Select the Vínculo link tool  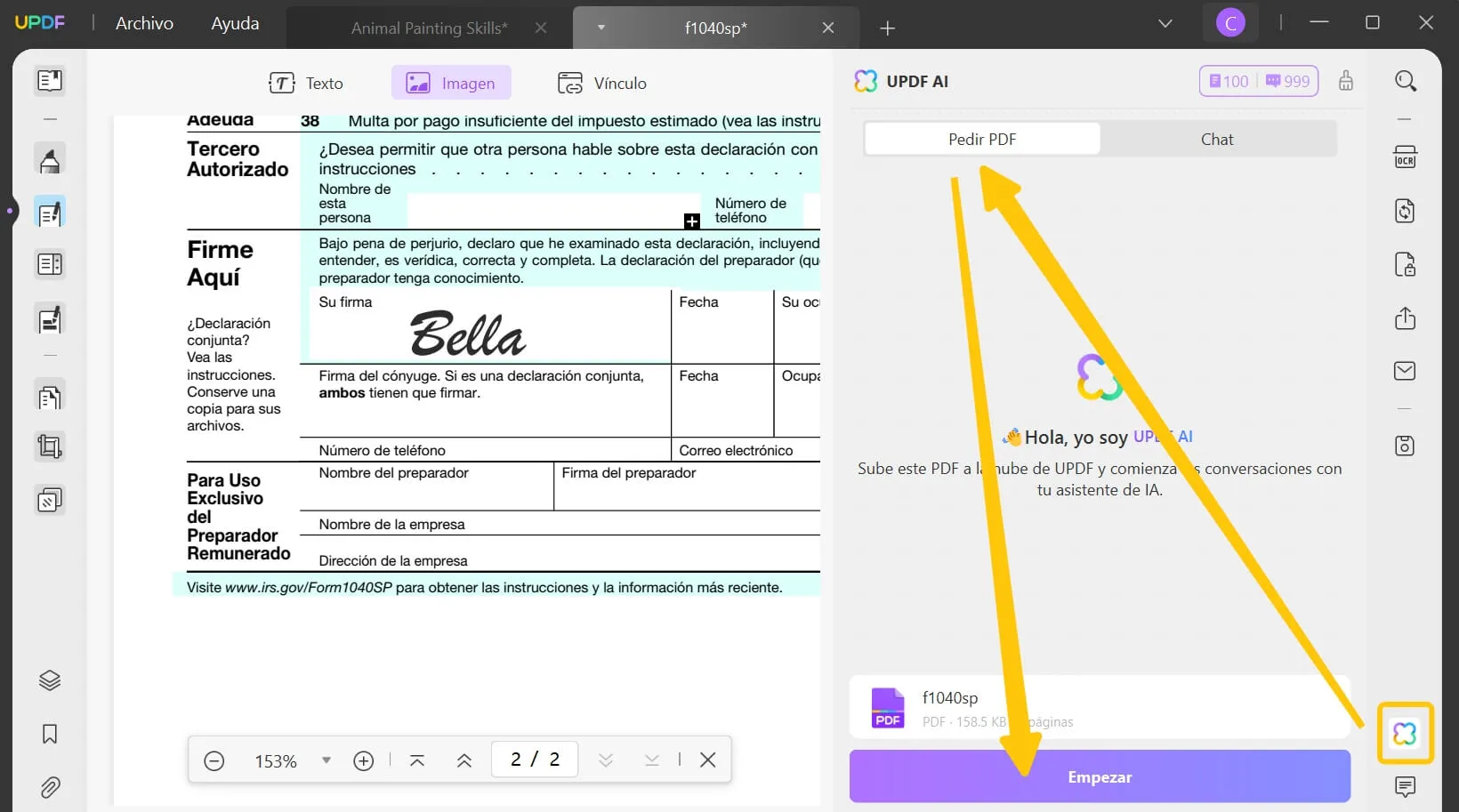(x=602, y=83)
